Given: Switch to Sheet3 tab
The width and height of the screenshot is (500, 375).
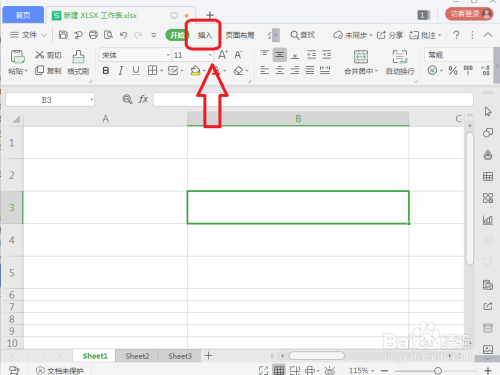Looking at the screenshot, I should click(180, 356).
